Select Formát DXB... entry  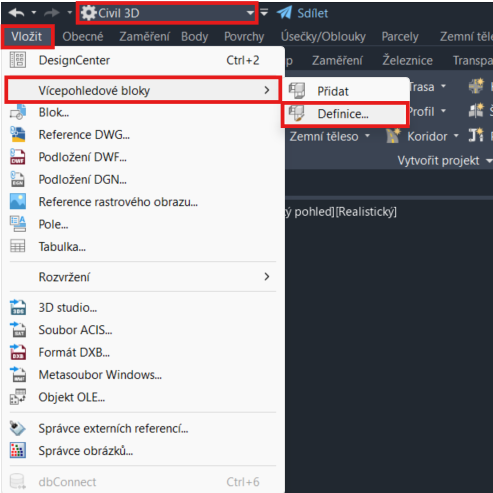(143, 352)
